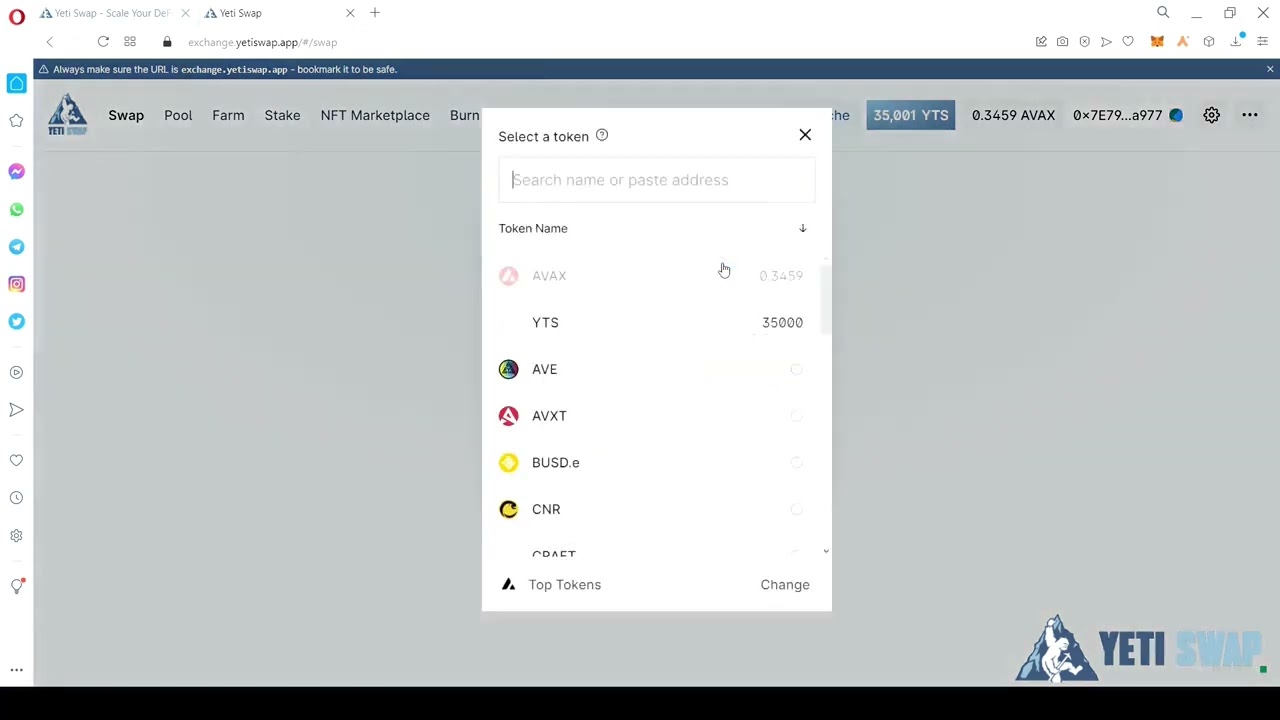Click the 35,001 YTS balance button
The width and height of the screenshot is (1280, 720).
910,115
